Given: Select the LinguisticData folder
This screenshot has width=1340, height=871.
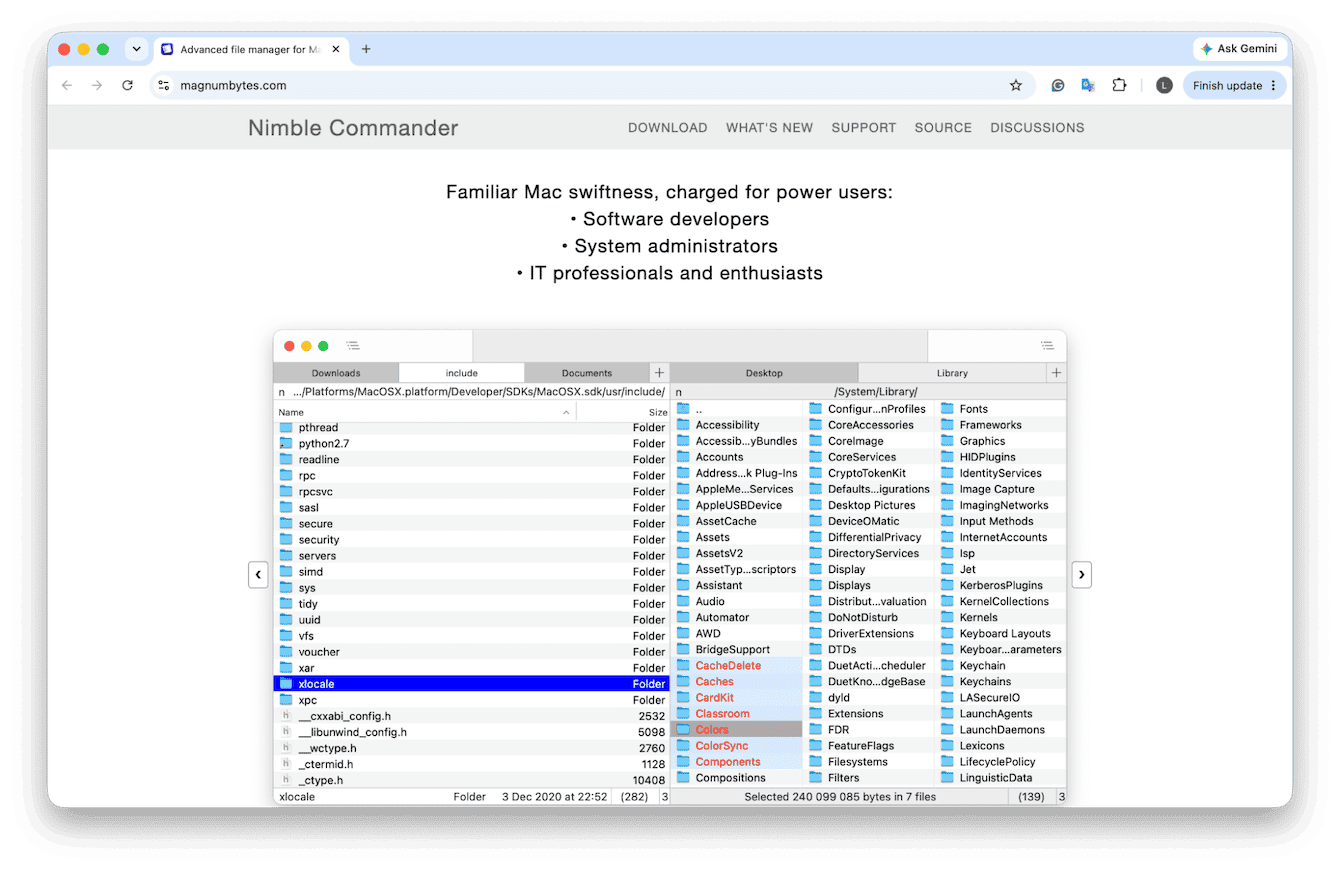Looking at the screenshot, I should 1001,778.
